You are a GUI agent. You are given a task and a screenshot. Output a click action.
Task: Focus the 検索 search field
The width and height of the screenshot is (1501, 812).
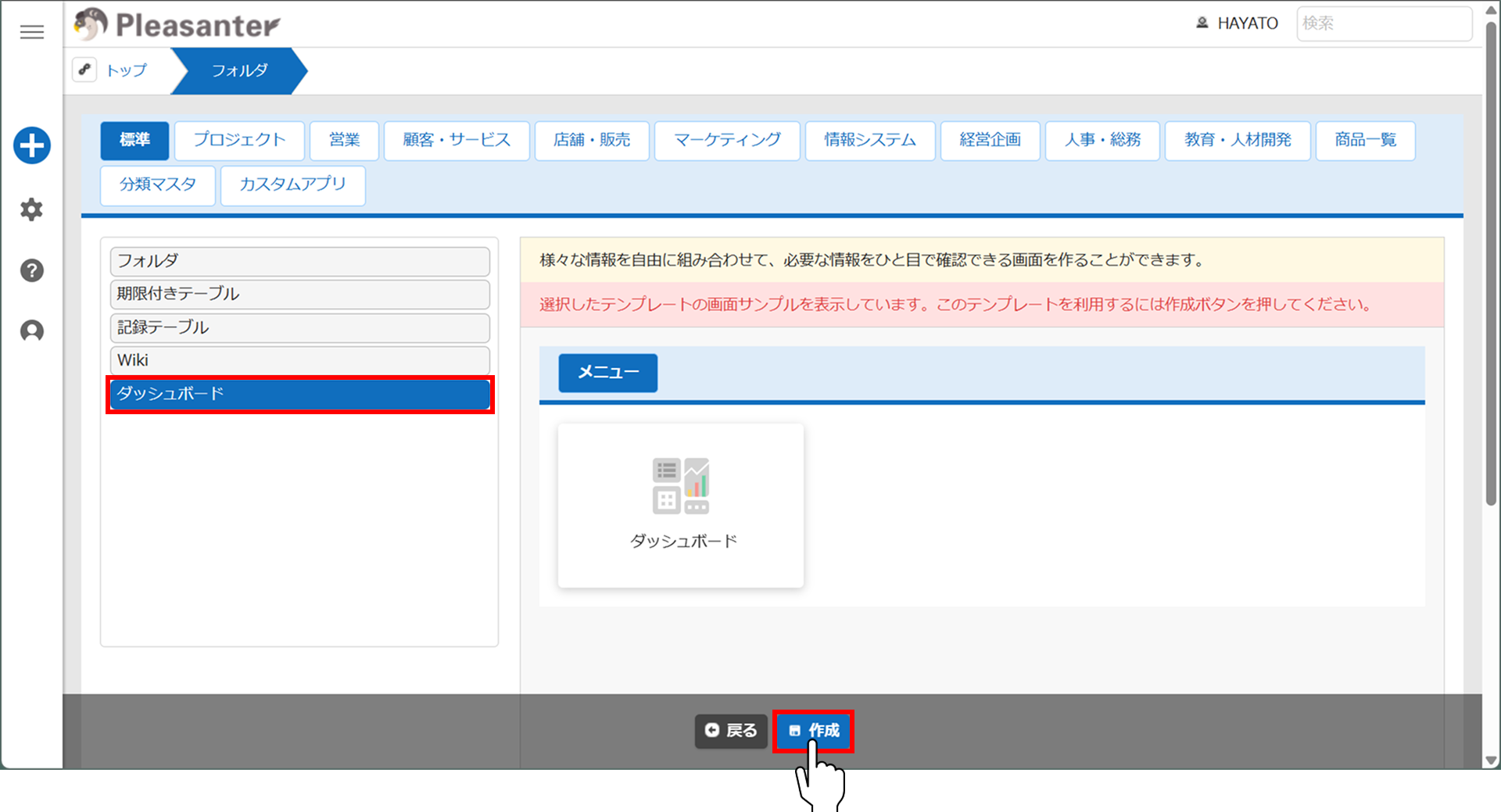point(1384,23)
